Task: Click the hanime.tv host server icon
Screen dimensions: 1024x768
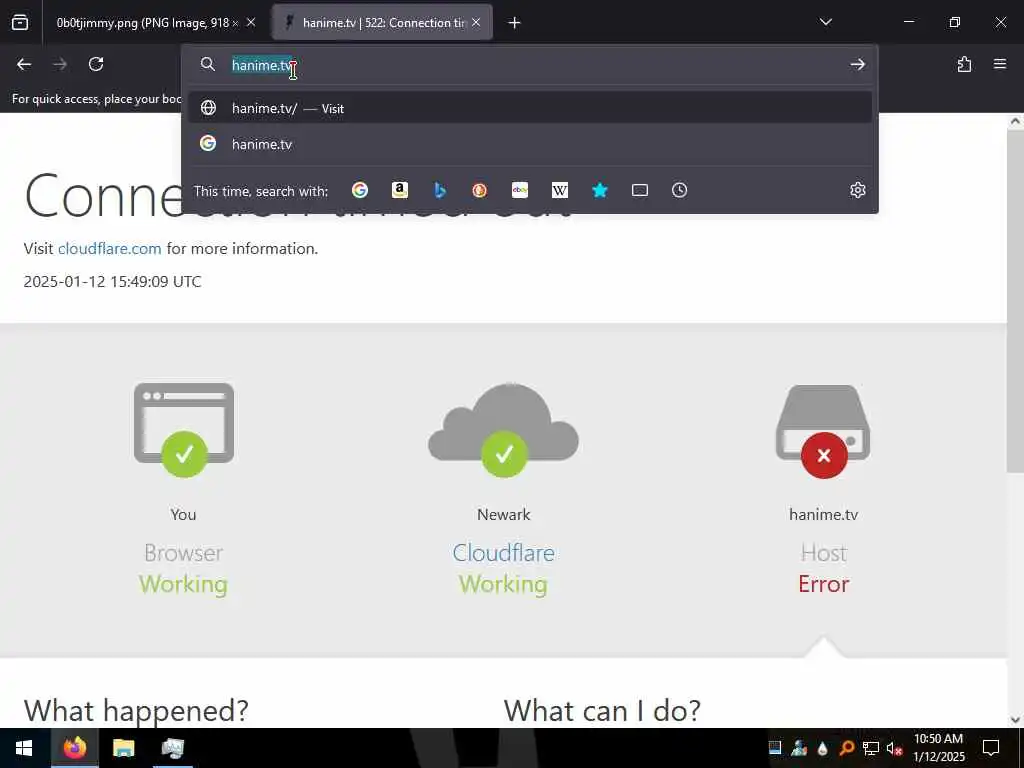Action: pos(824,431)
